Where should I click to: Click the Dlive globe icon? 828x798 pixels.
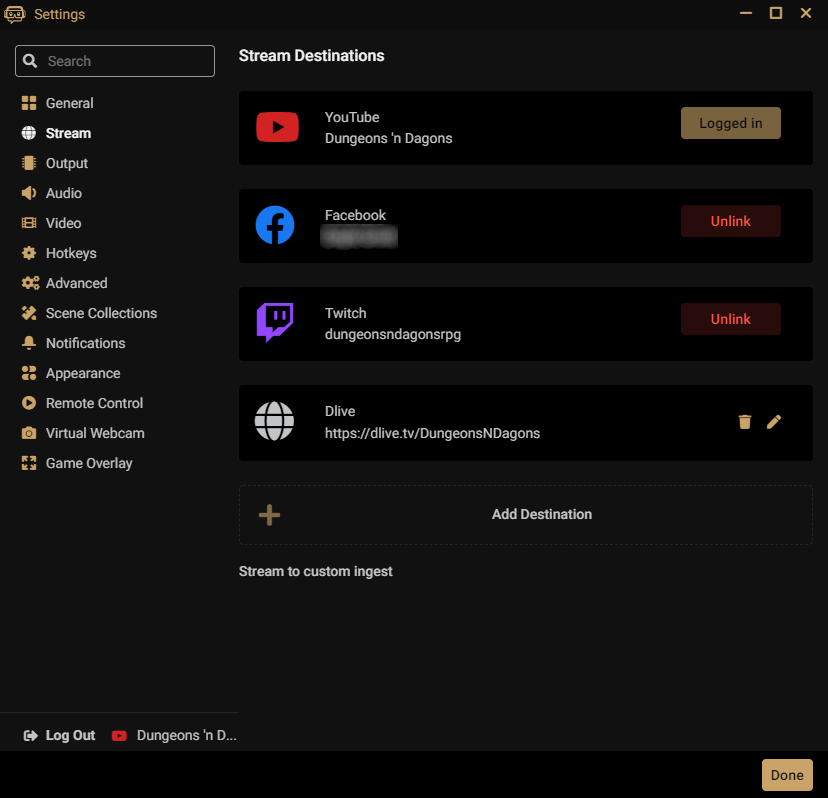point(275,422)
